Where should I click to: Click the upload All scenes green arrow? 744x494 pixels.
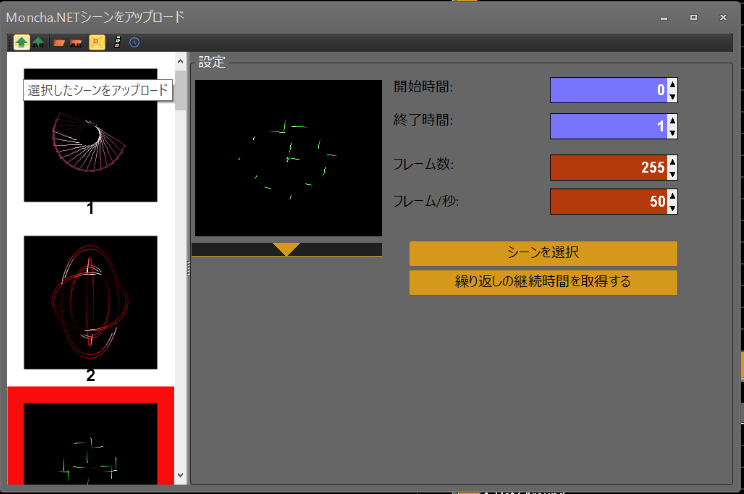point(38,42)
